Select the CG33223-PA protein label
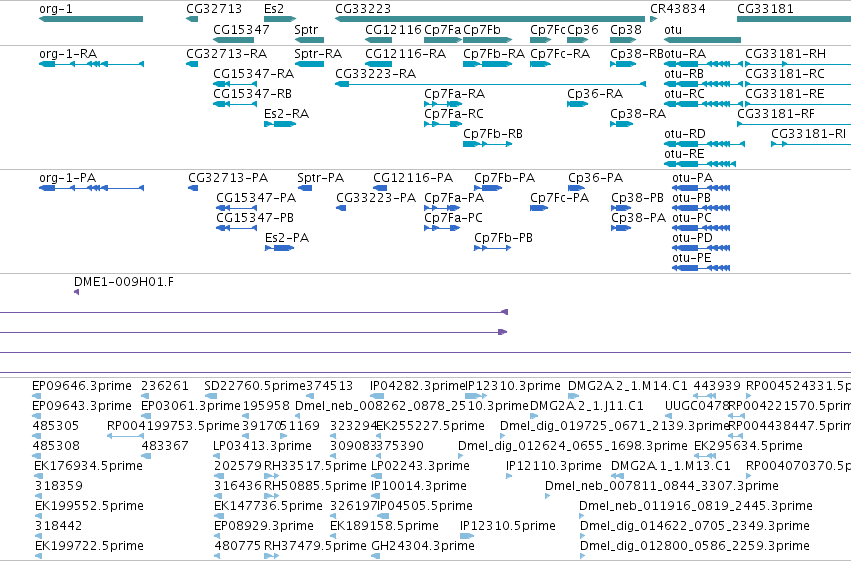 click(376, 198)
